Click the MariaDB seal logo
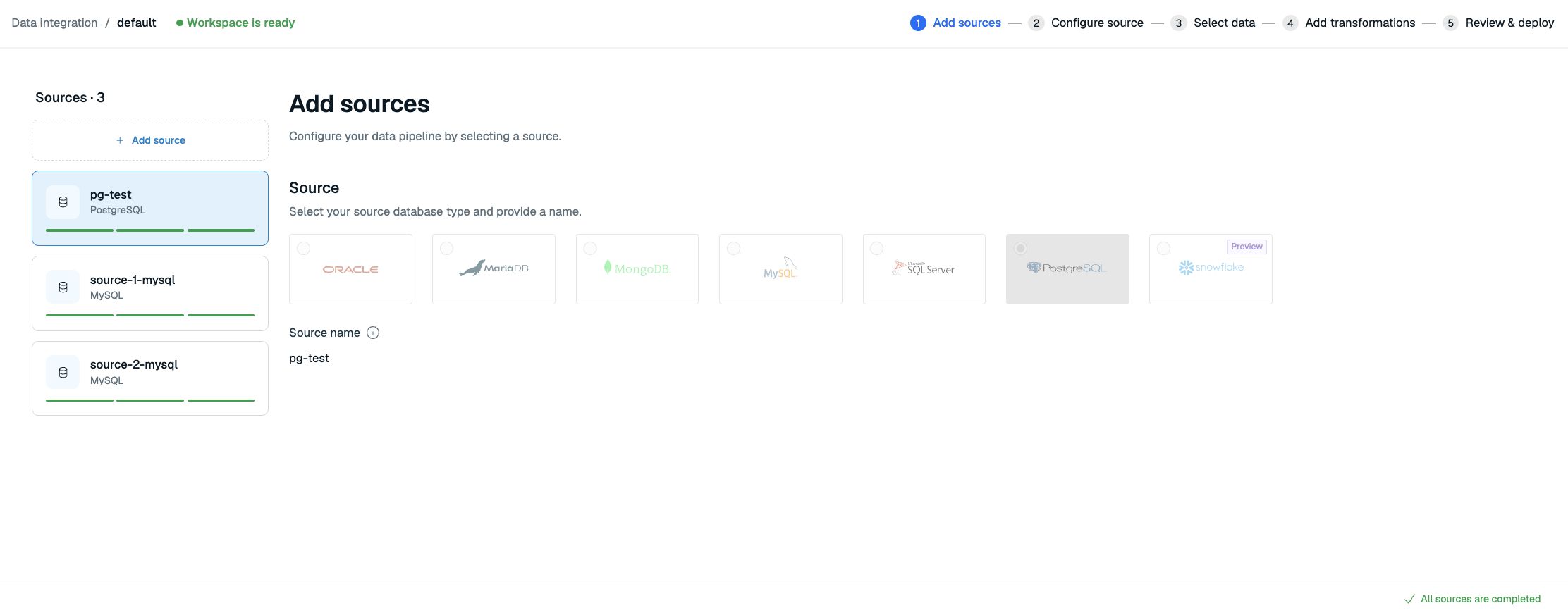The image size is (1568, 613). point(472,268)
